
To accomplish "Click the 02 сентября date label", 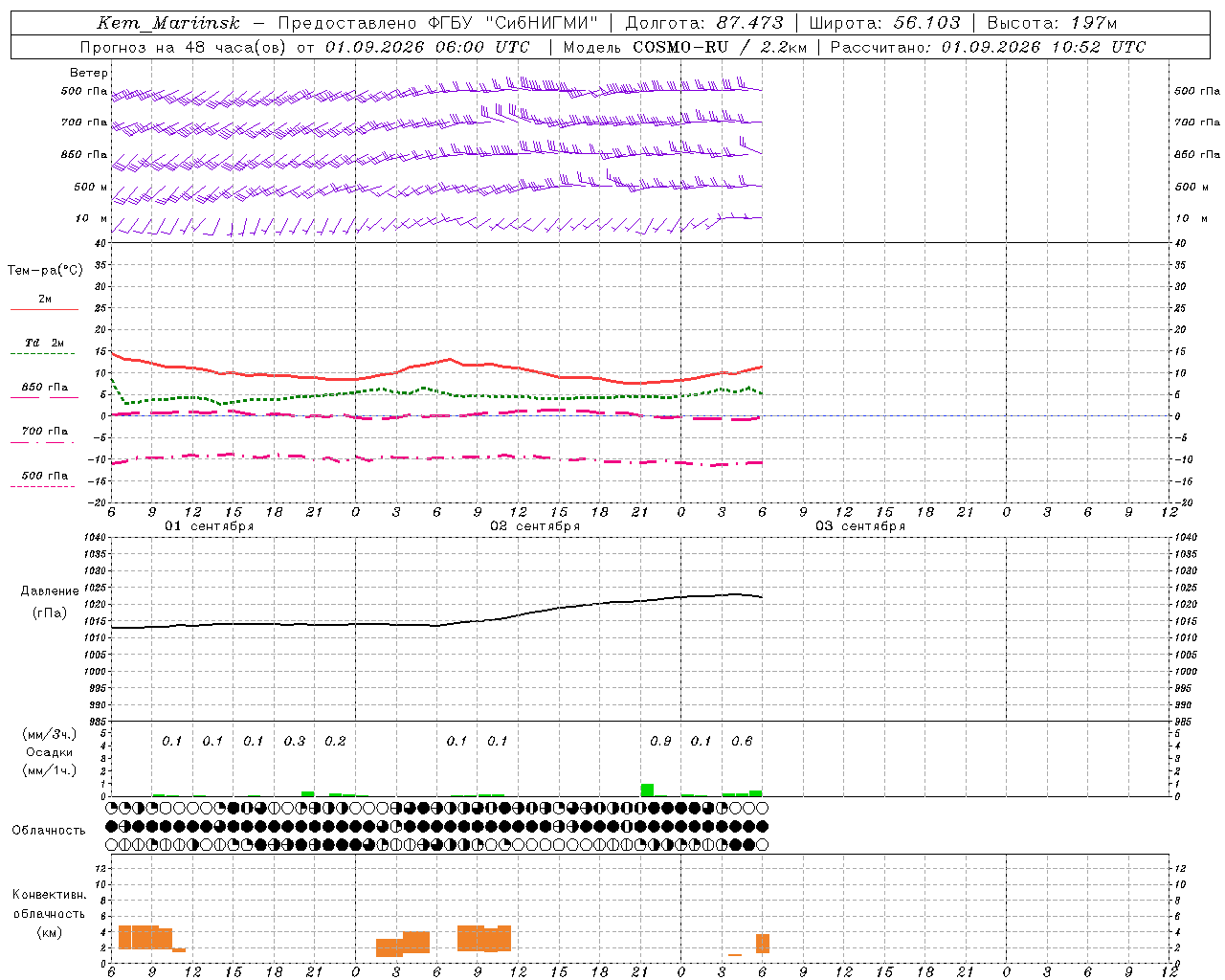I will pos(535,526).
